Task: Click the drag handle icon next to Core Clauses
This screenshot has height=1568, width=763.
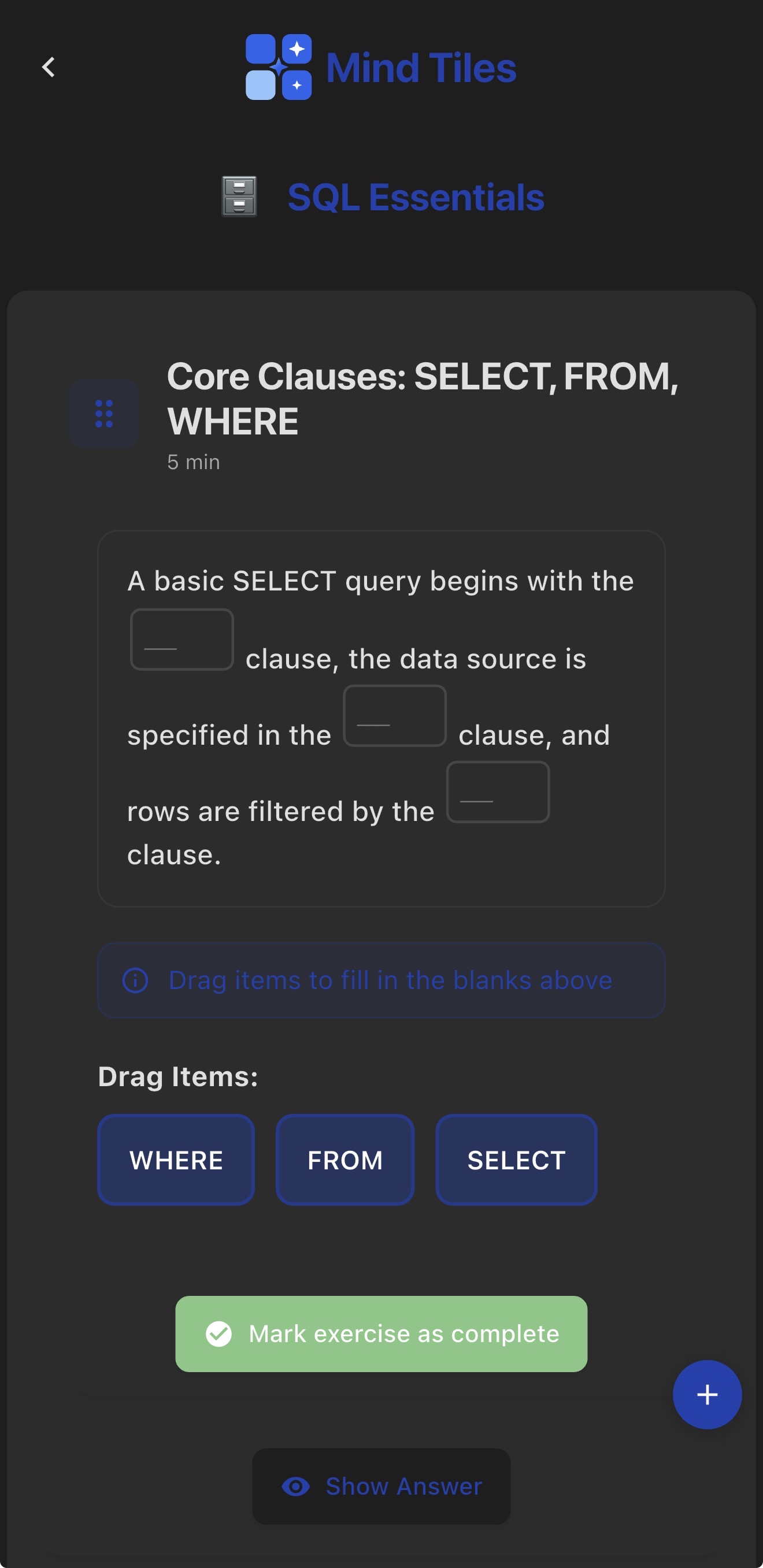Action: point(103,413)
